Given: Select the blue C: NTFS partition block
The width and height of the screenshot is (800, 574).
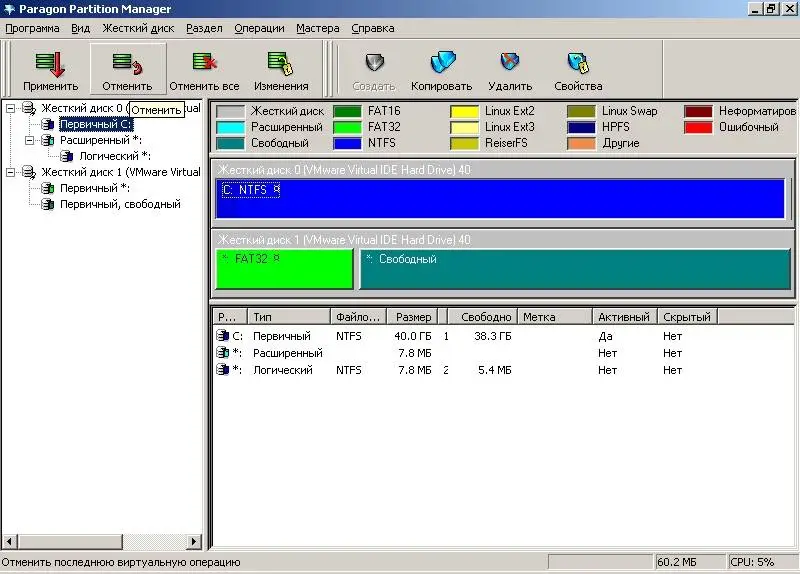Looking at the screenshot, I should coord(500,198).
